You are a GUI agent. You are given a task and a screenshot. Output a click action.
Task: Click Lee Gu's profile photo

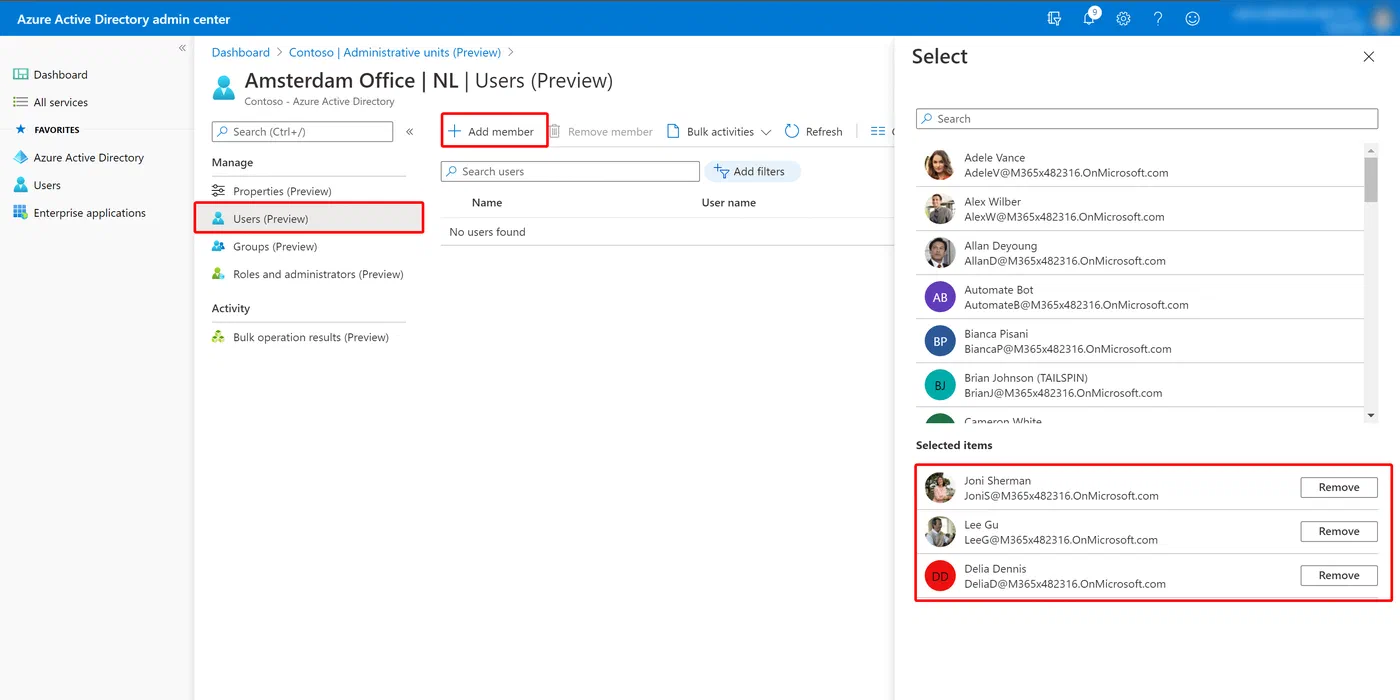[x=940, y=532]
